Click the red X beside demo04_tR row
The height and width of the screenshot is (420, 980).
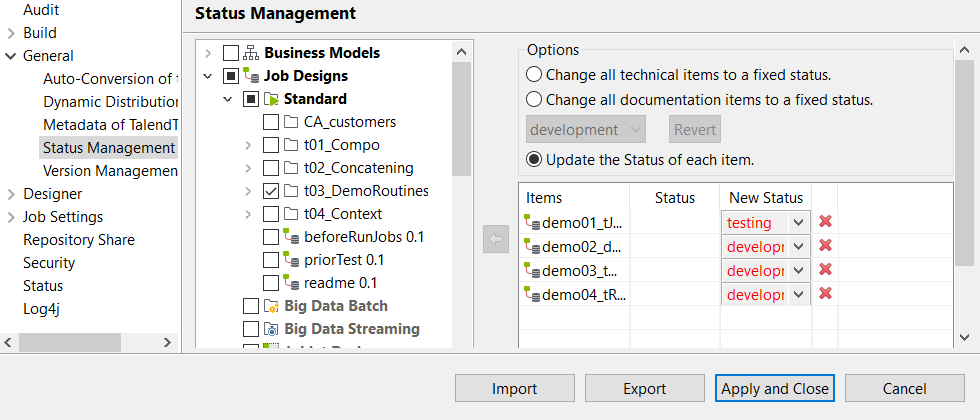[826, 294]
